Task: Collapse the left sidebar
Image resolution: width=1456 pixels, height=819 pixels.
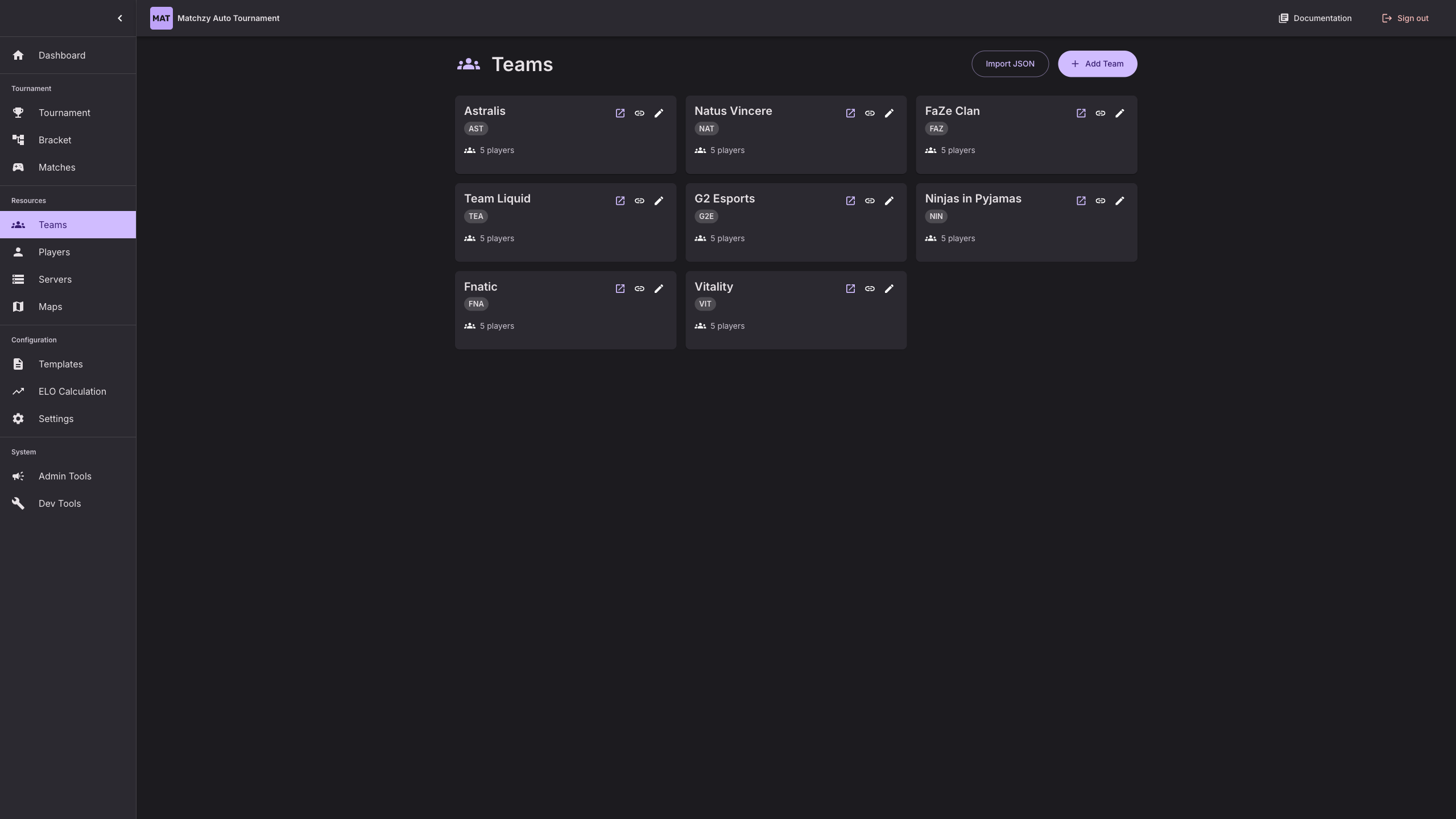Action: coord(120,18)
